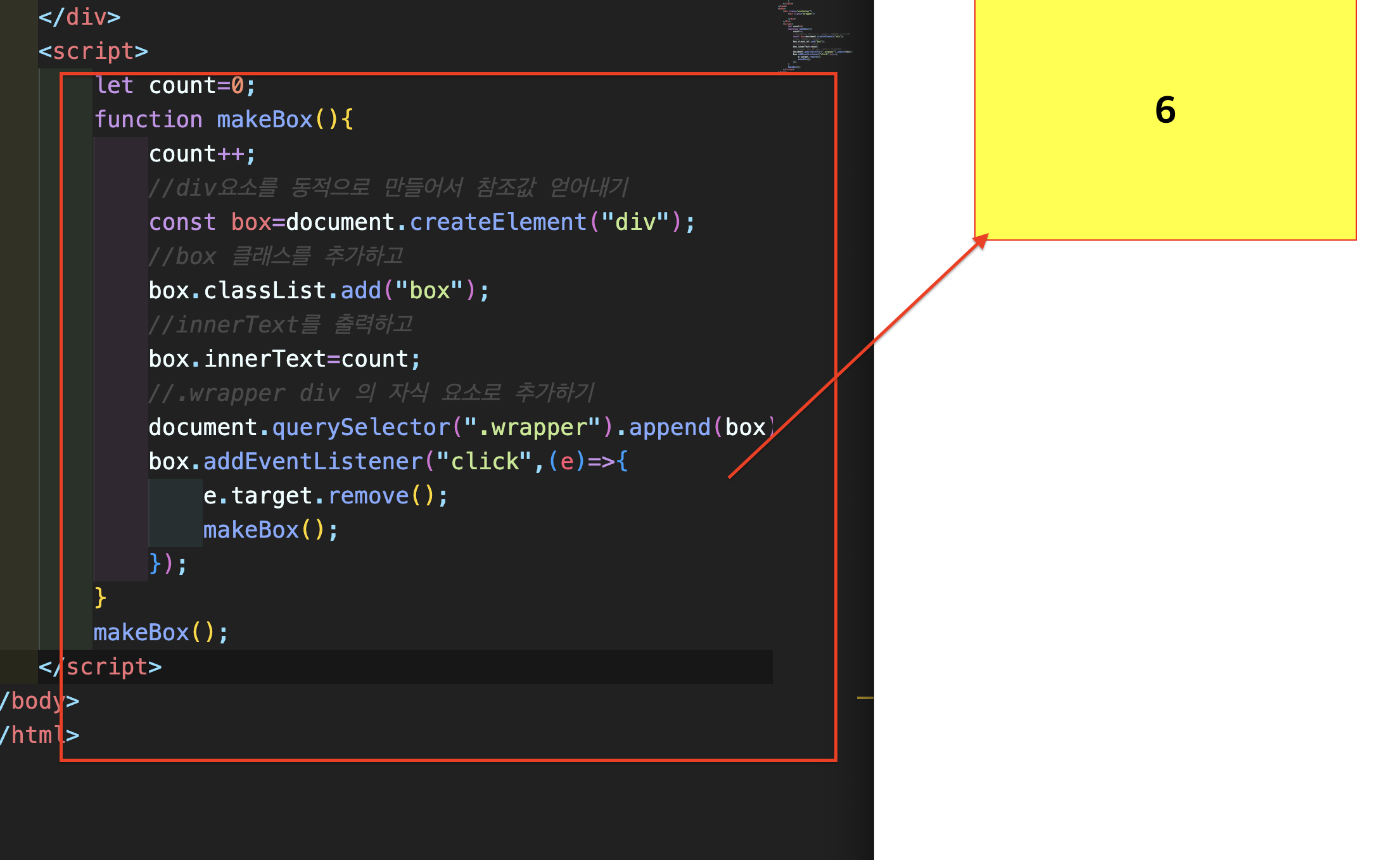Click the 'count++;' statement

coord(202,154)
